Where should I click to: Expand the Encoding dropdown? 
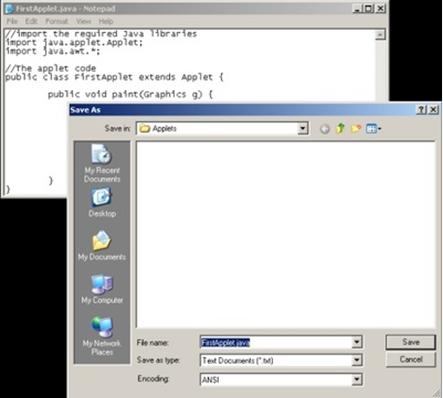pos(357,379)
